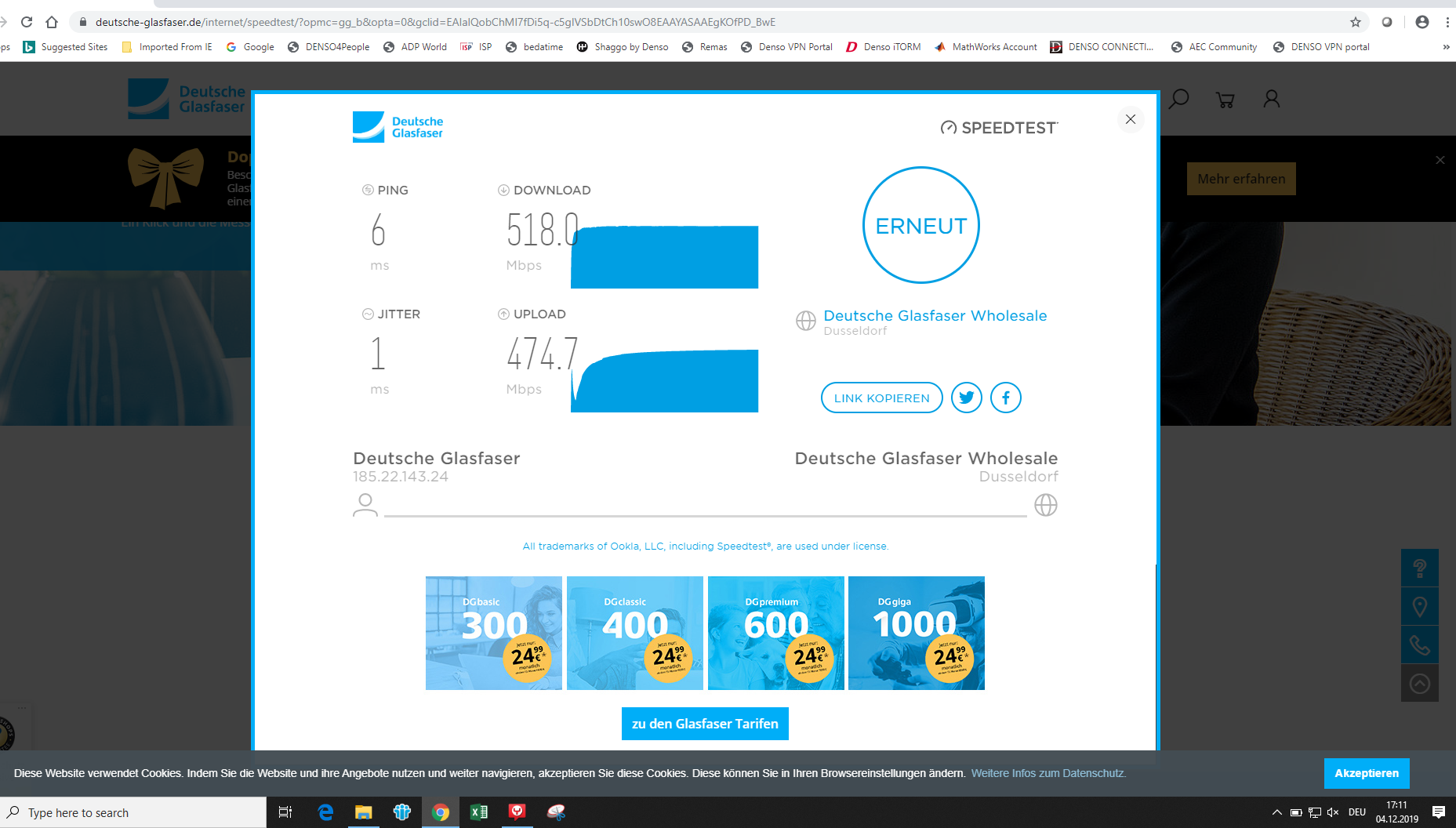Show more bookmarks with the chevron
Screen dimensions: 1456x828
click(x=1446, y=47)
